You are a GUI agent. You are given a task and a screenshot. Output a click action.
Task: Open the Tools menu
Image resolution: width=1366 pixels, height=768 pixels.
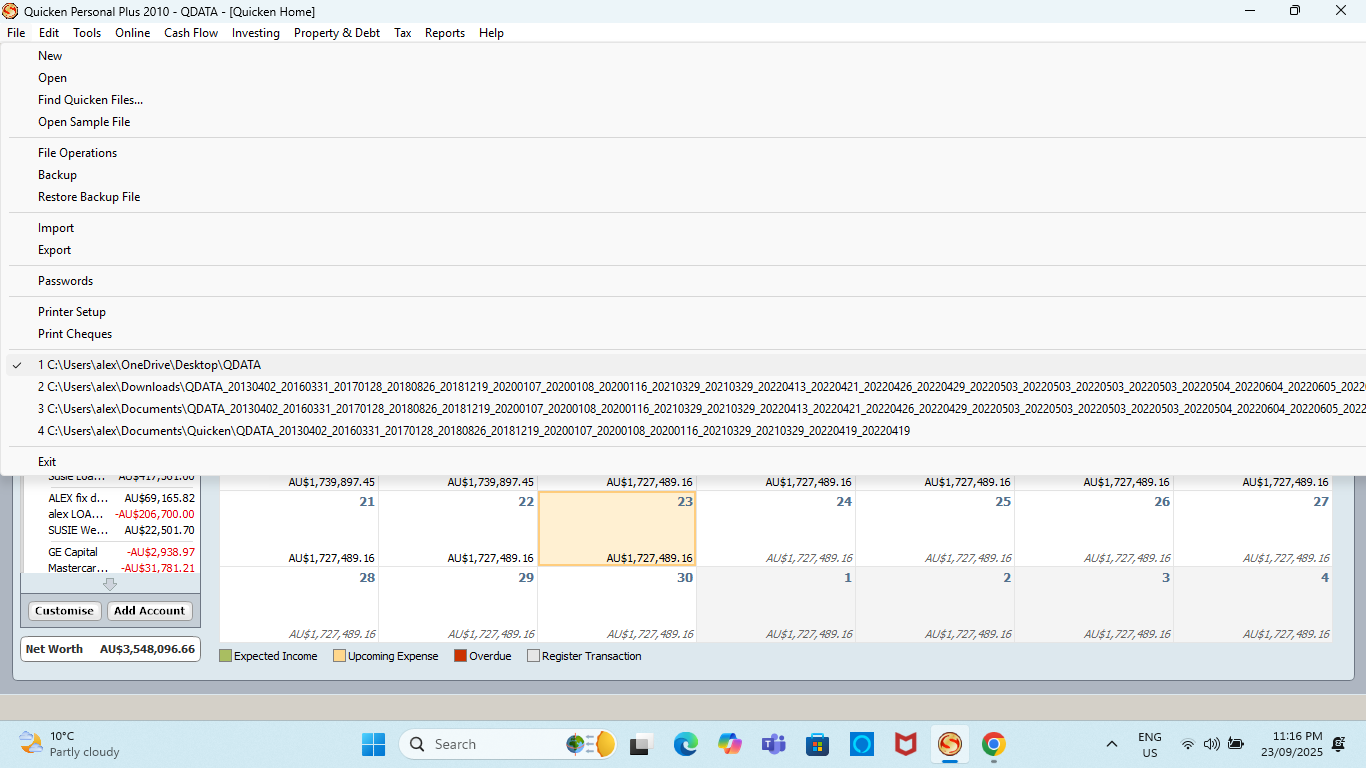point(87,33)
